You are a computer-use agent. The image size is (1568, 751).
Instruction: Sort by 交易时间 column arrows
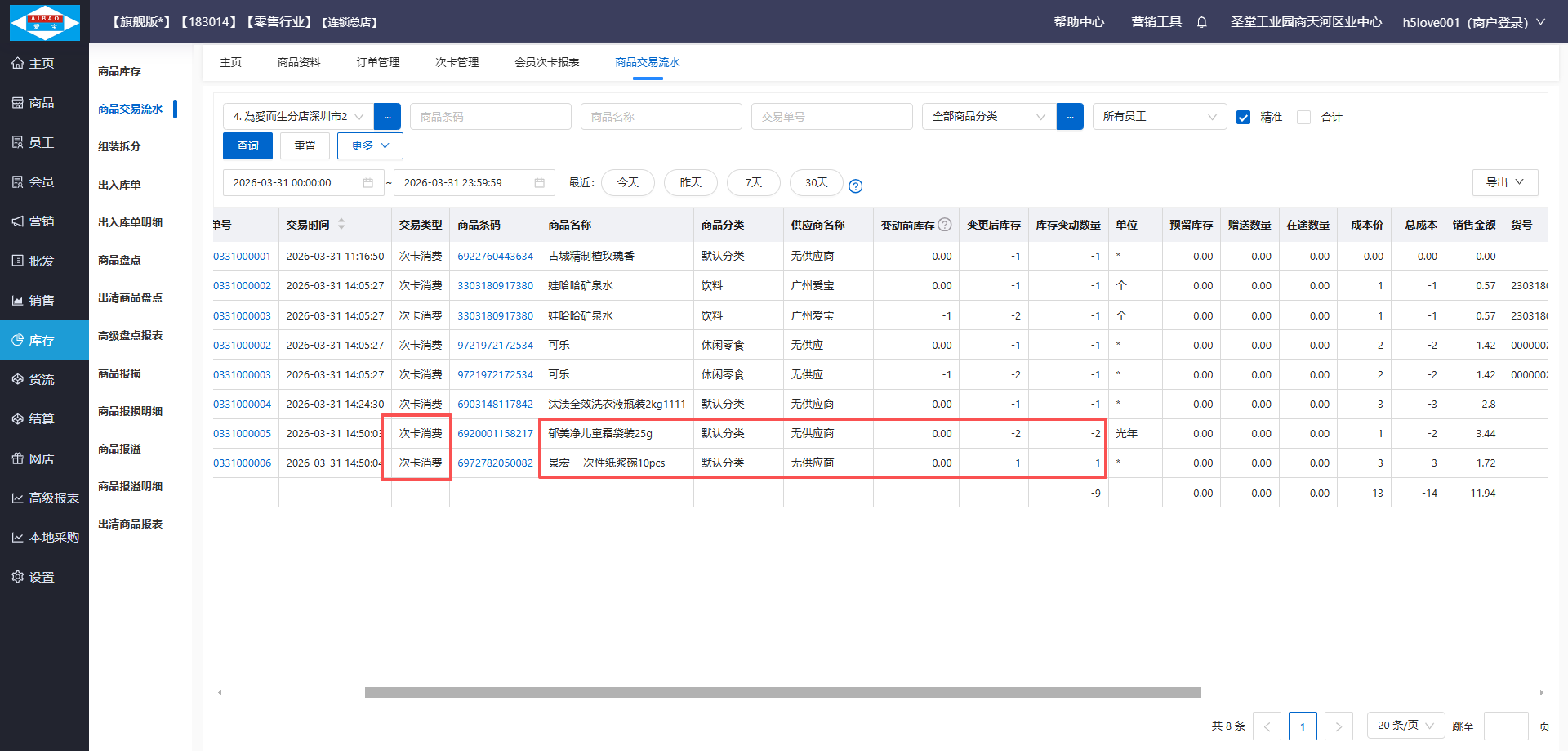[341, 225]
